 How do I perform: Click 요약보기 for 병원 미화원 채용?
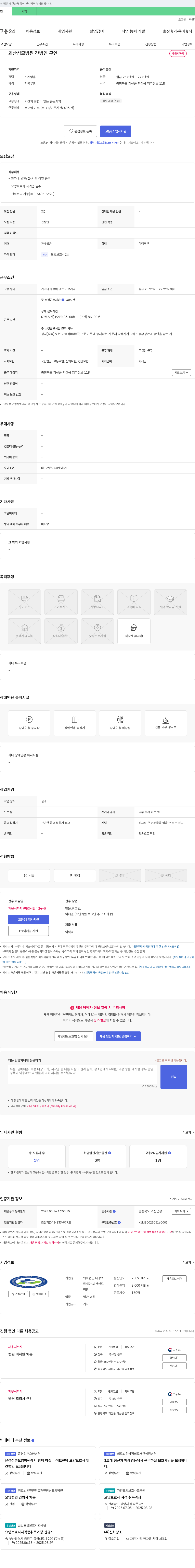174,1357
